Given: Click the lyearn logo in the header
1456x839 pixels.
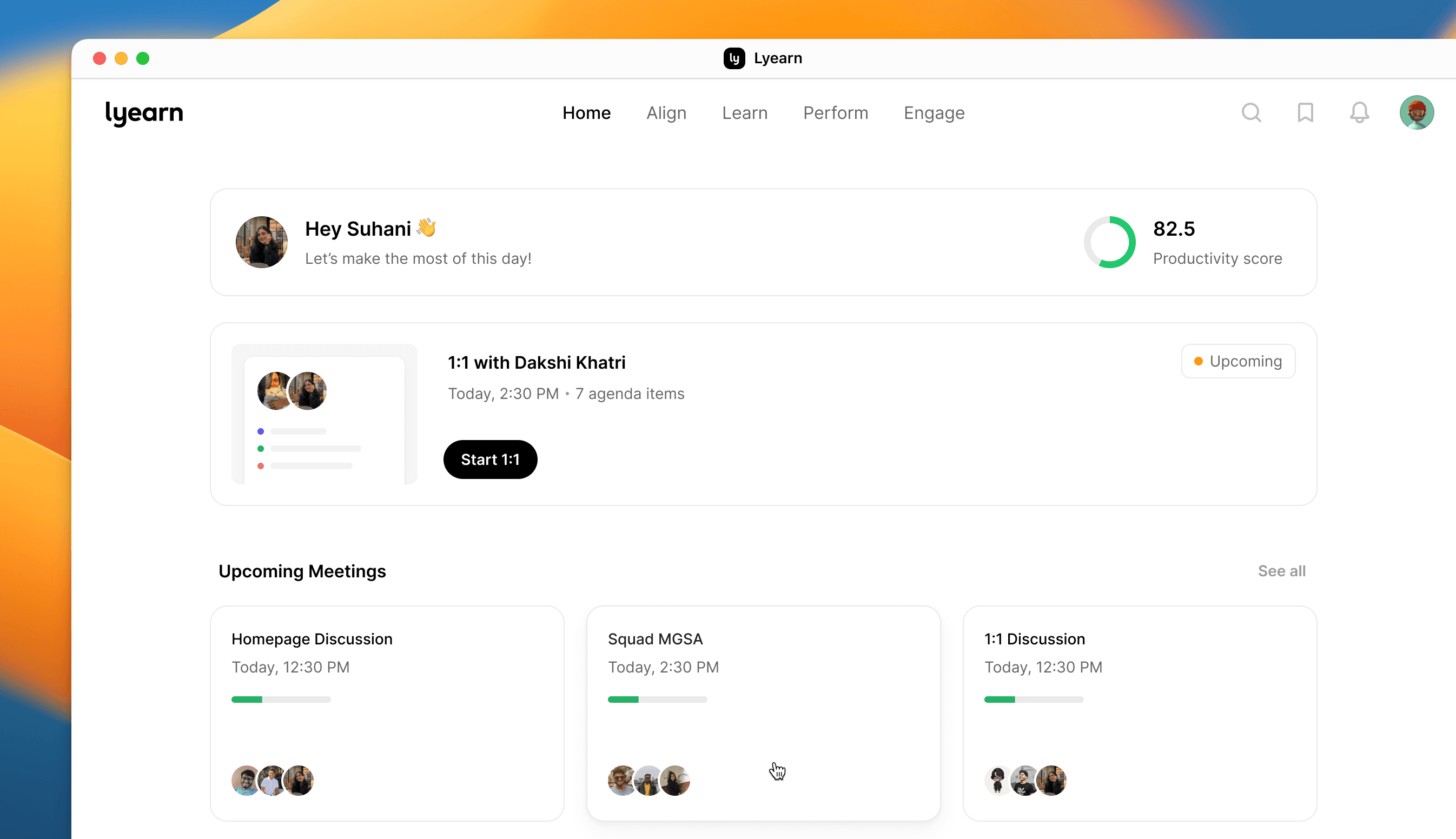Looking at the screenshot, I should 144,113.
